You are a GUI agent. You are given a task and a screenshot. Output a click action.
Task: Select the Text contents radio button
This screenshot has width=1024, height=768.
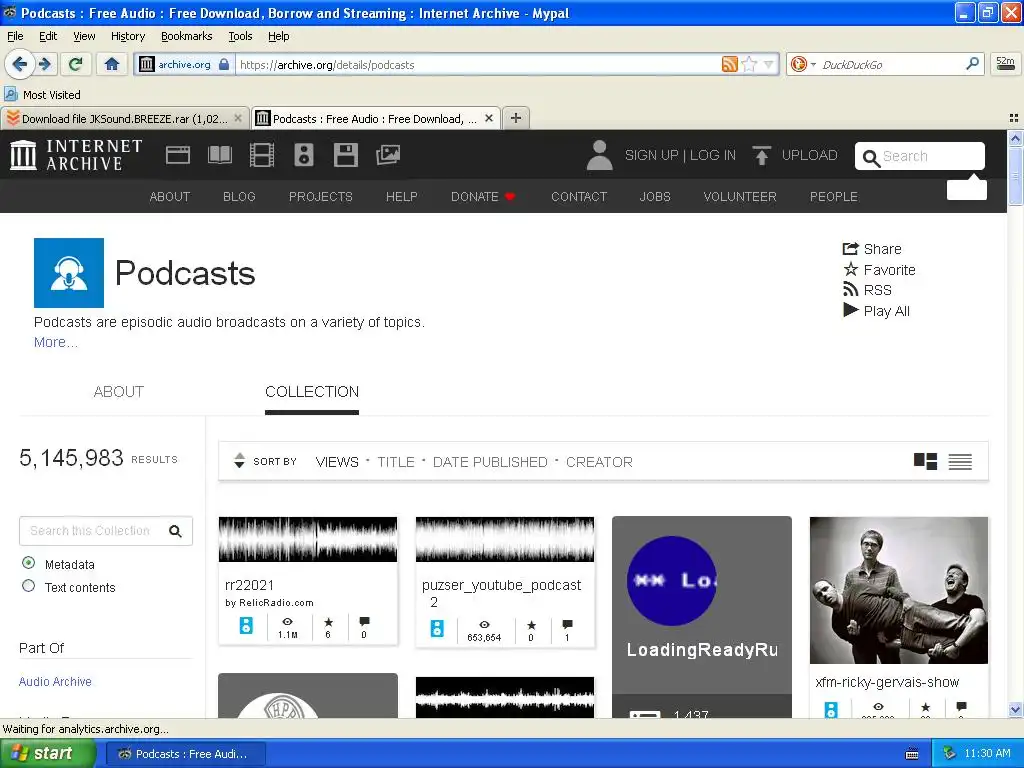(x=29, y=586)
